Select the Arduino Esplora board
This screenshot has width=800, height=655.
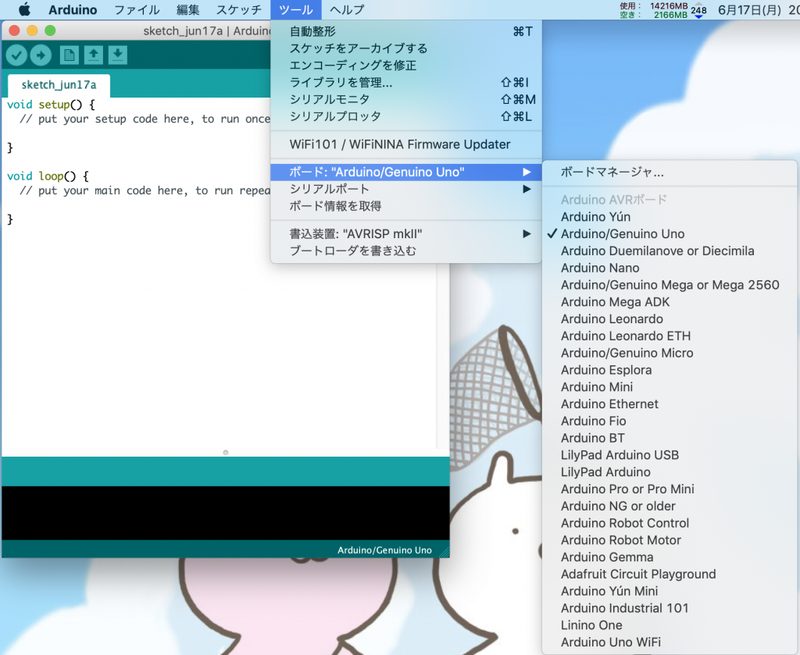[x=669, y=370]
